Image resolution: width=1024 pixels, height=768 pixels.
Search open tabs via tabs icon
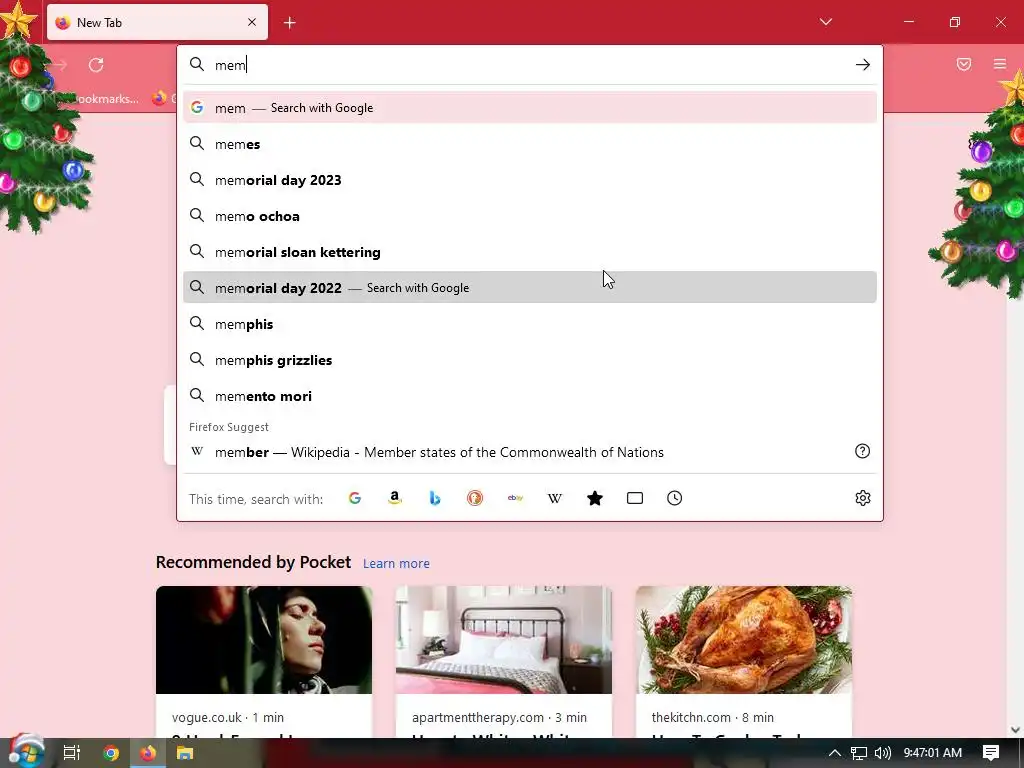coord(635,498)
